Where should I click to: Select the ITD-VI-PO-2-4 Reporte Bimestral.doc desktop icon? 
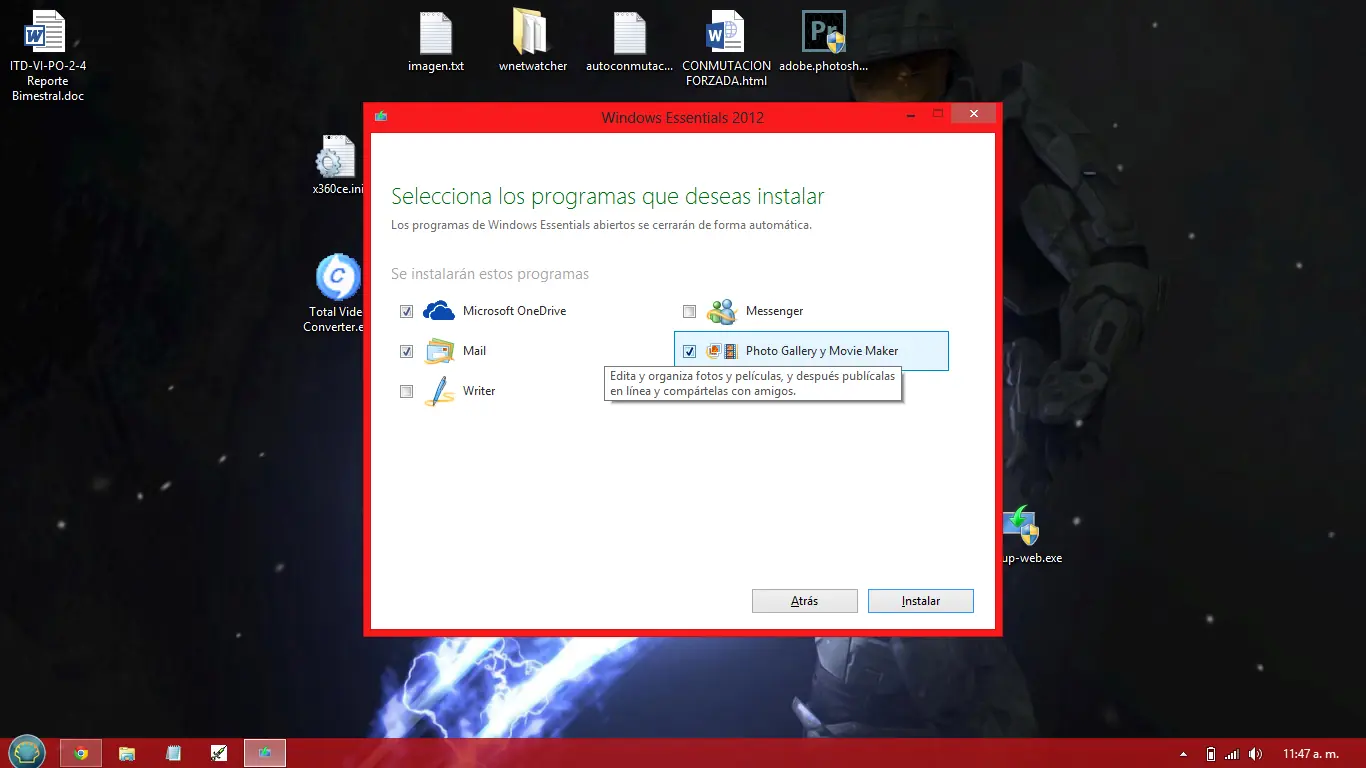coord(48,56)
